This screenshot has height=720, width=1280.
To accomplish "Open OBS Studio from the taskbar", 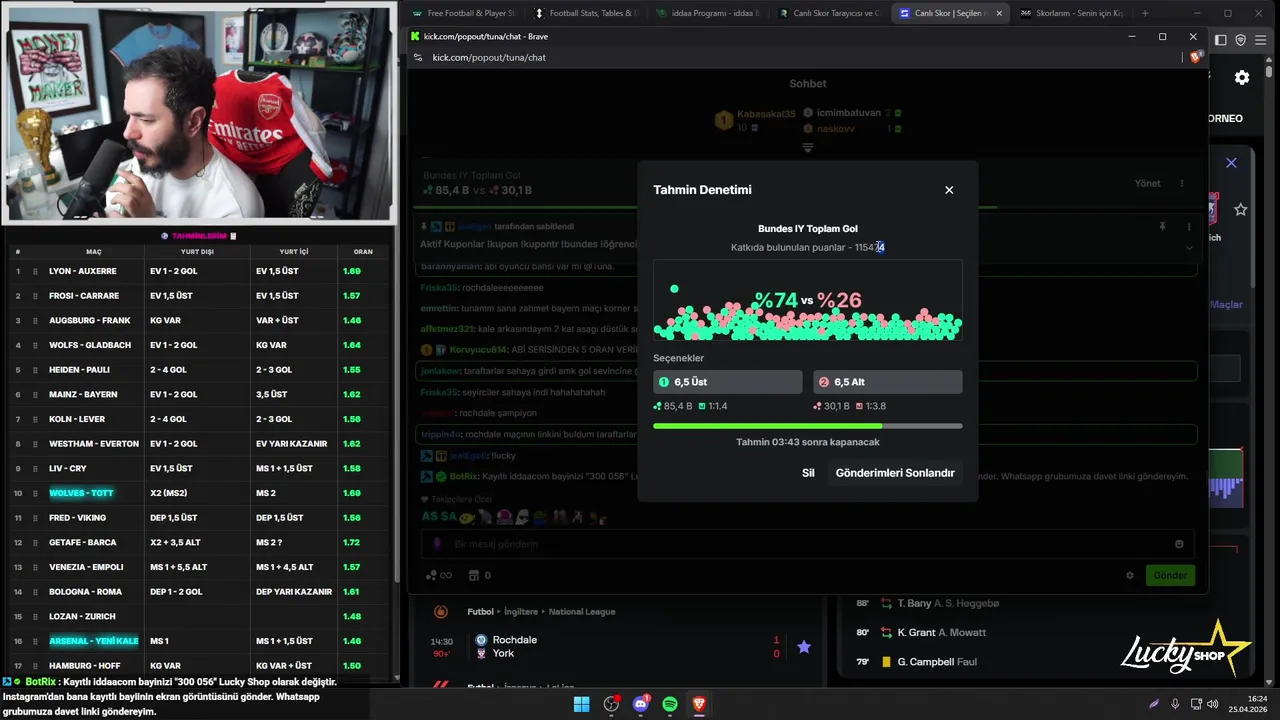I will coord(611,704).
